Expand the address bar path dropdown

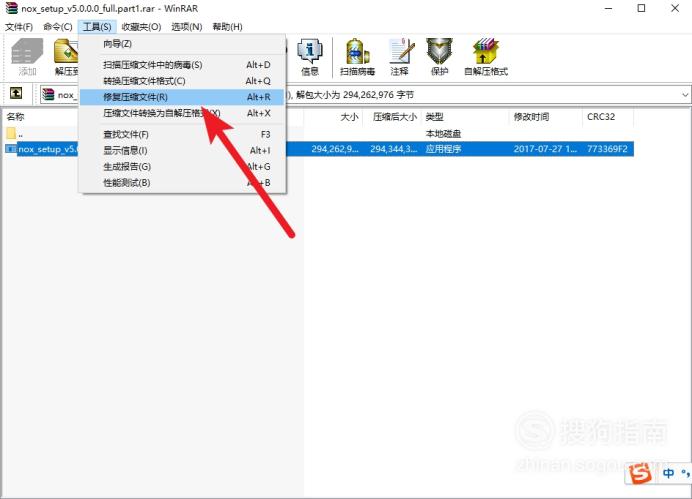(684, 95)
